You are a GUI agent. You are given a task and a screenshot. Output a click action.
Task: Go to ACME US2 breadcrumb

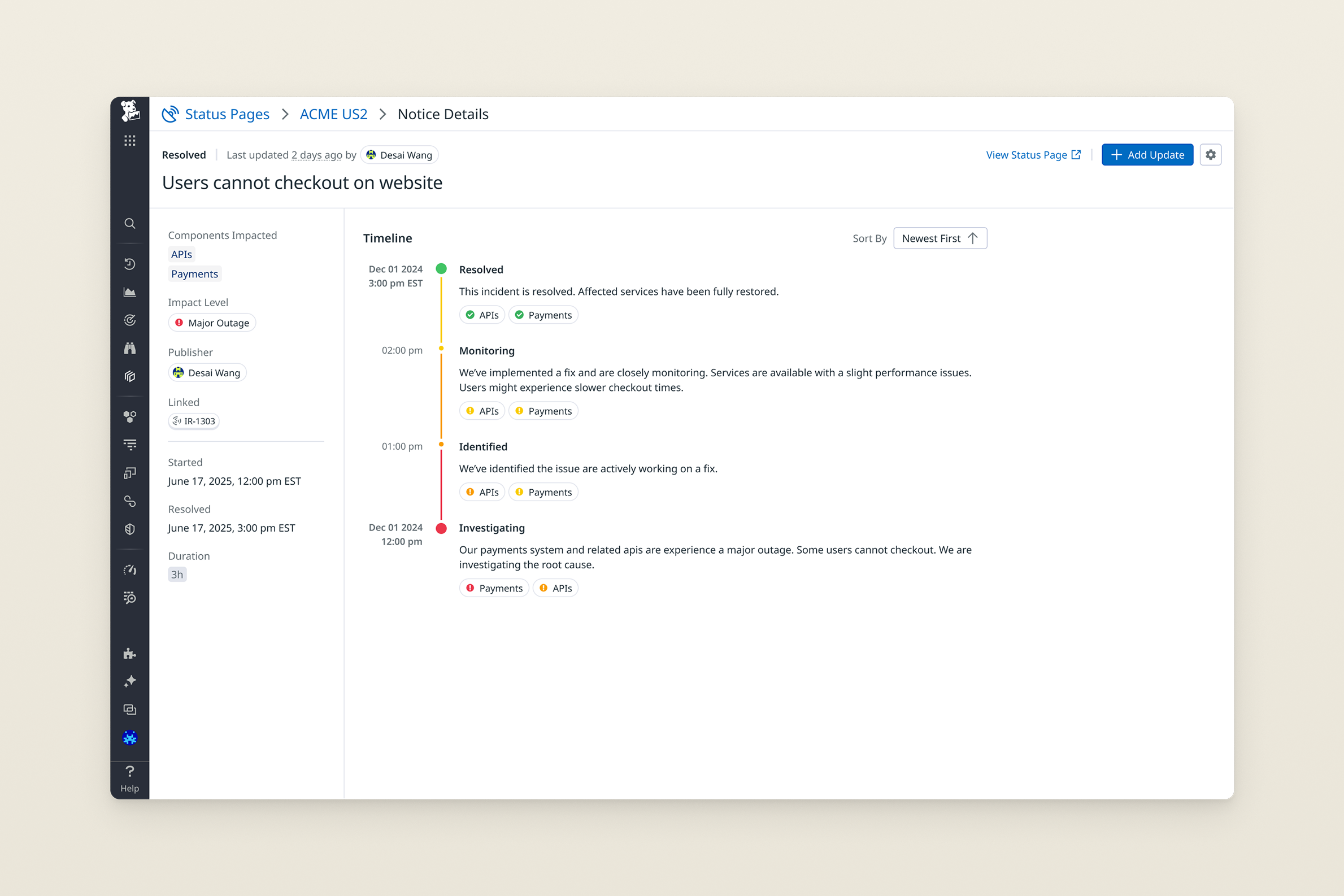point(334,114)
